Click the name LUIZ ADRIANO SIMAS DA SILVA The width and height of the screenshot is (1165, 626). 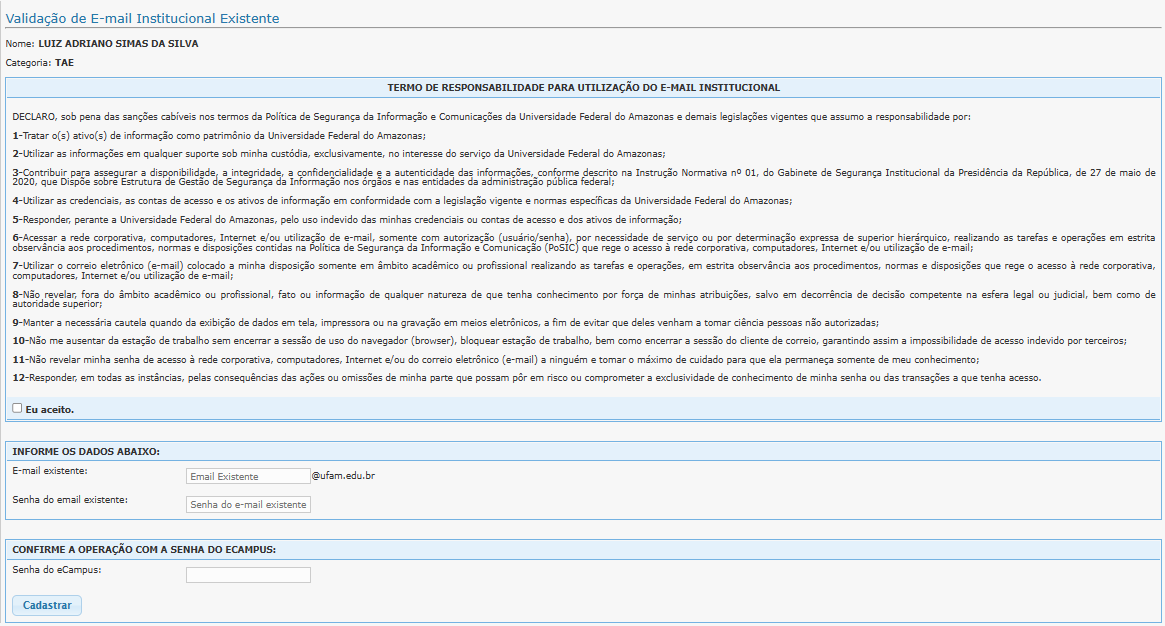118,44
